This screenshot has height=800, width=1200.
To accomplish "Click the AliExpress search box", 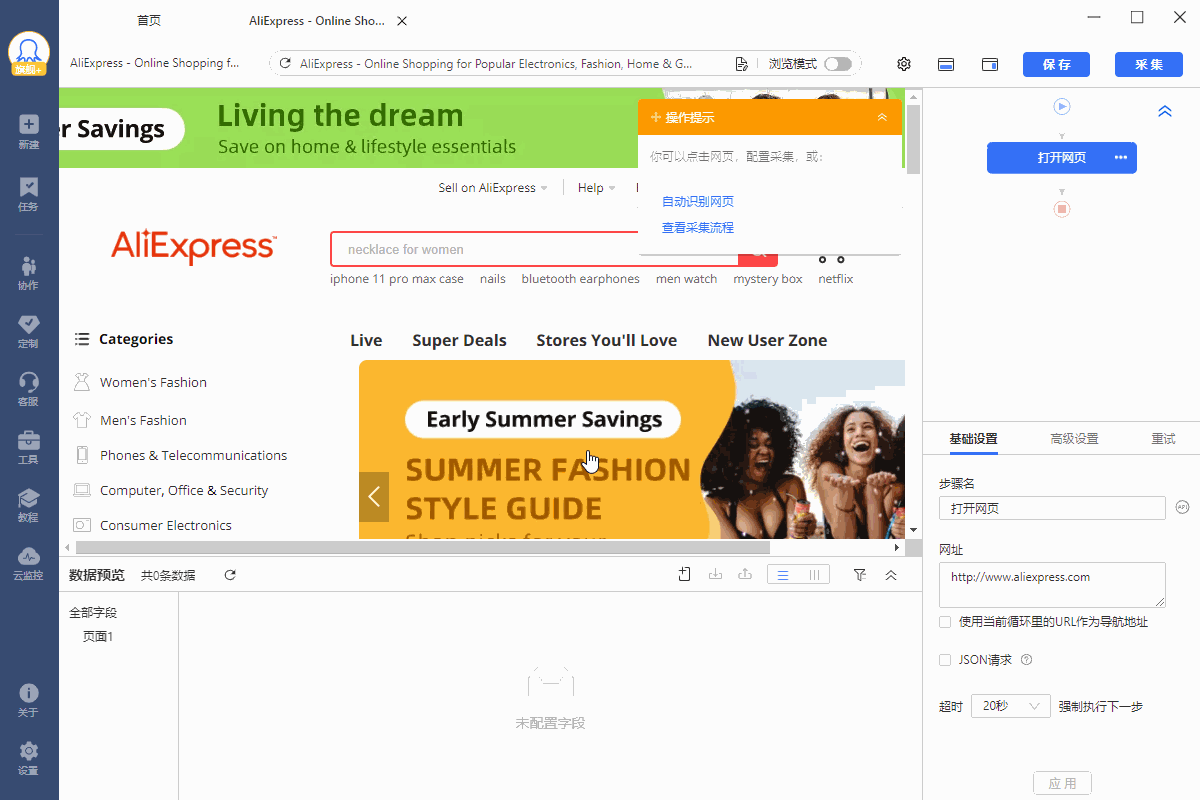I will (534, 250).
